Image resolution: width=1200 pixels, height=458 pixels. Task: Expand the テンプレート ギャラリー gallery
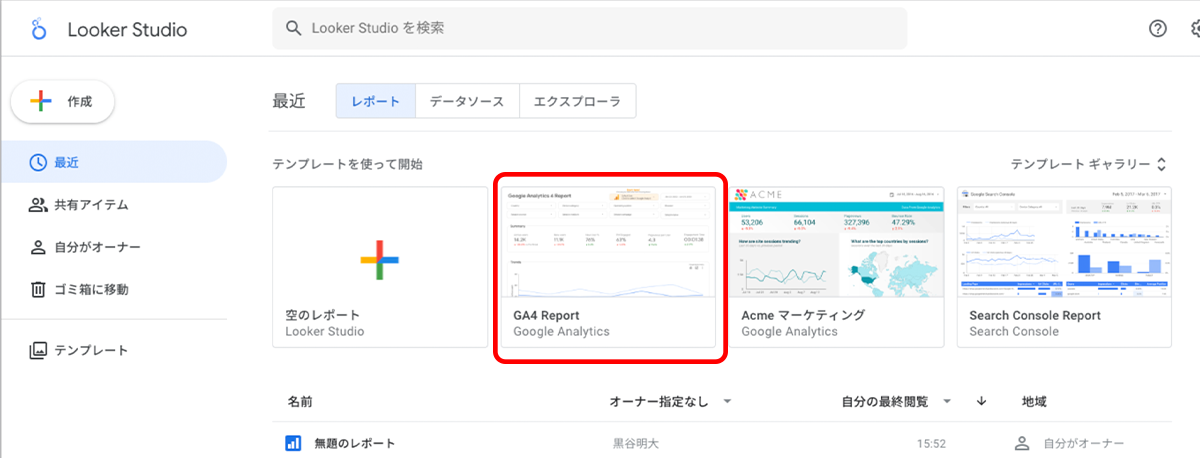(x=1088, y=164)
